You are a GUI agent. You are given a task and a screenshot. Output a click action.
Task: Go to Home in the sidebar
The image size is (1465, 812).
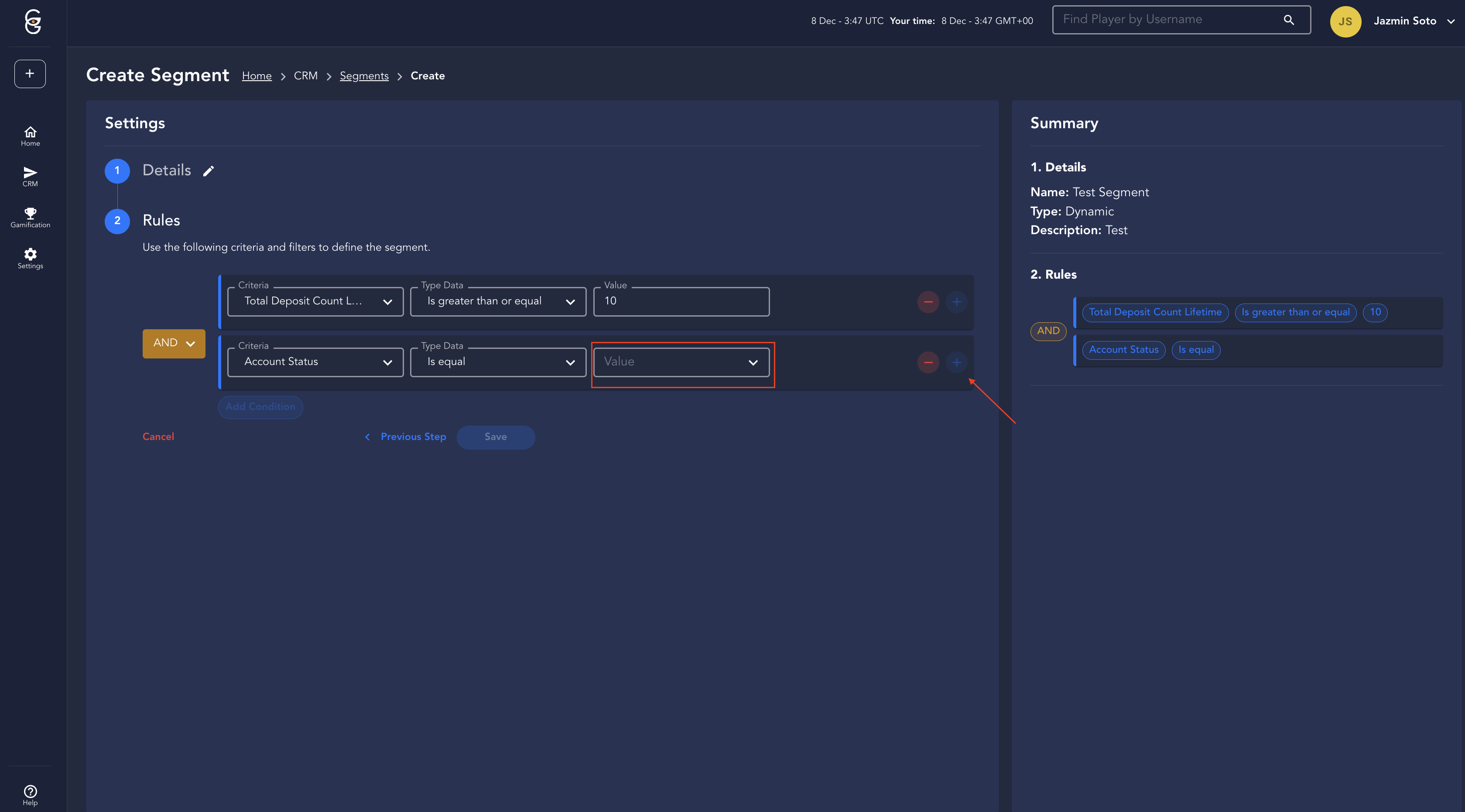point(30,136)
